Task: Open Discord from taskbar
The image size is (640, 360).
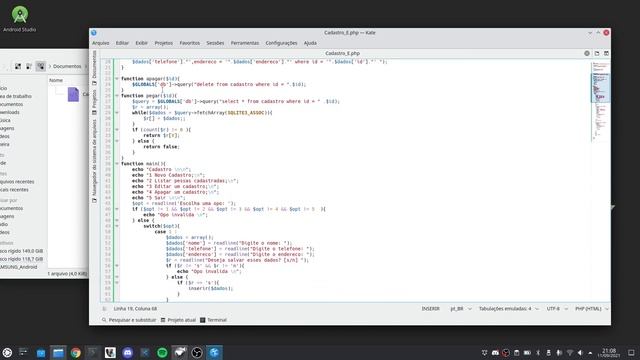Action: point(127,353)
